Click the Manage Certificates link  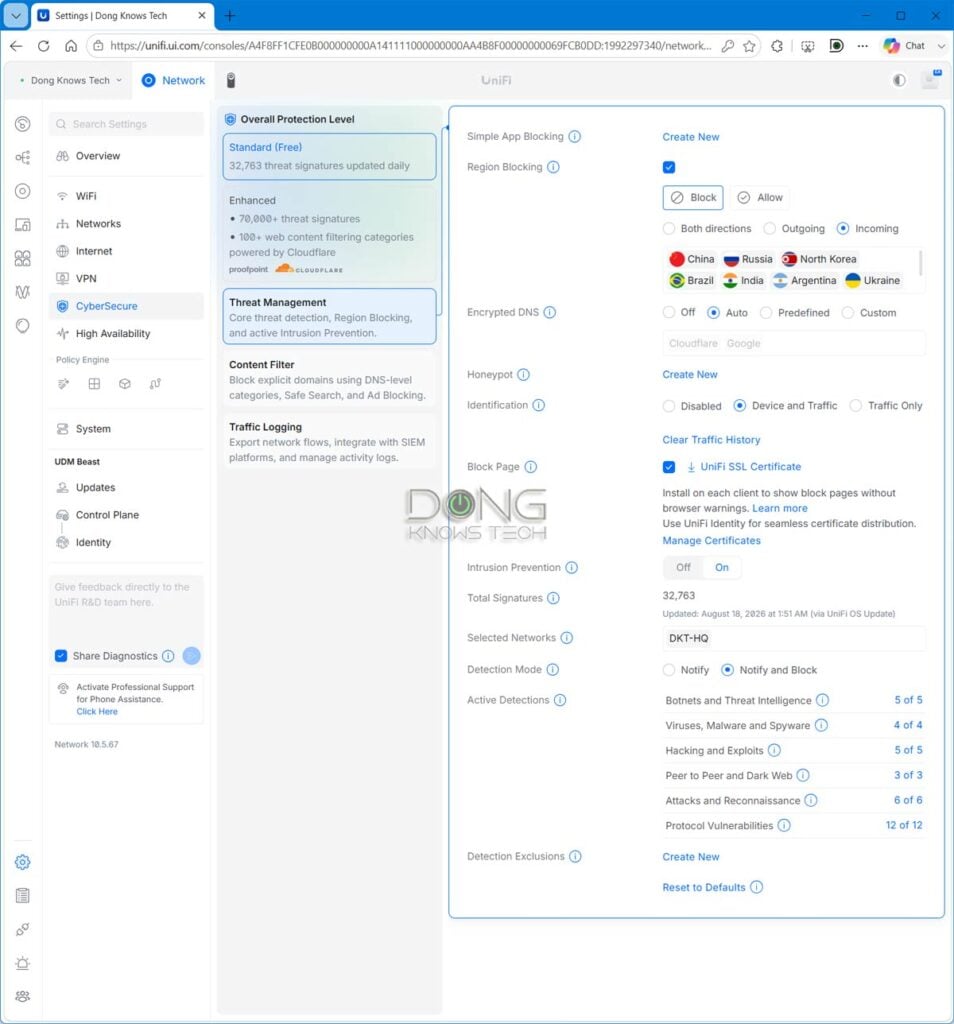click(x=711, y=541)
